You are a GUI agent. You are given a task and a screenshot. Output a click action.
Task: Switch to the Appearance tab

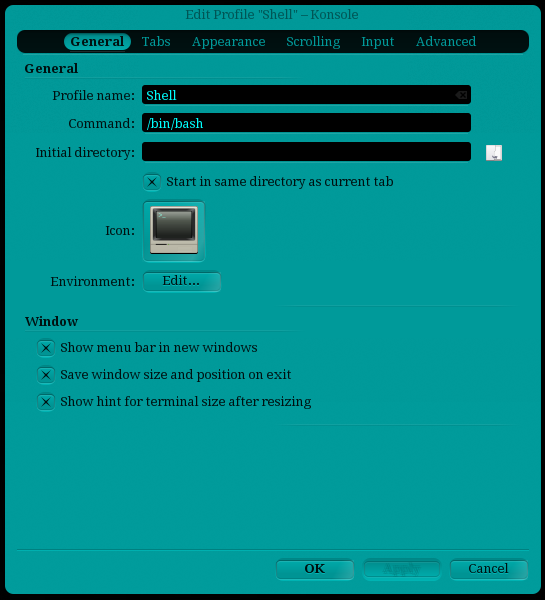[x=228, y=41]
